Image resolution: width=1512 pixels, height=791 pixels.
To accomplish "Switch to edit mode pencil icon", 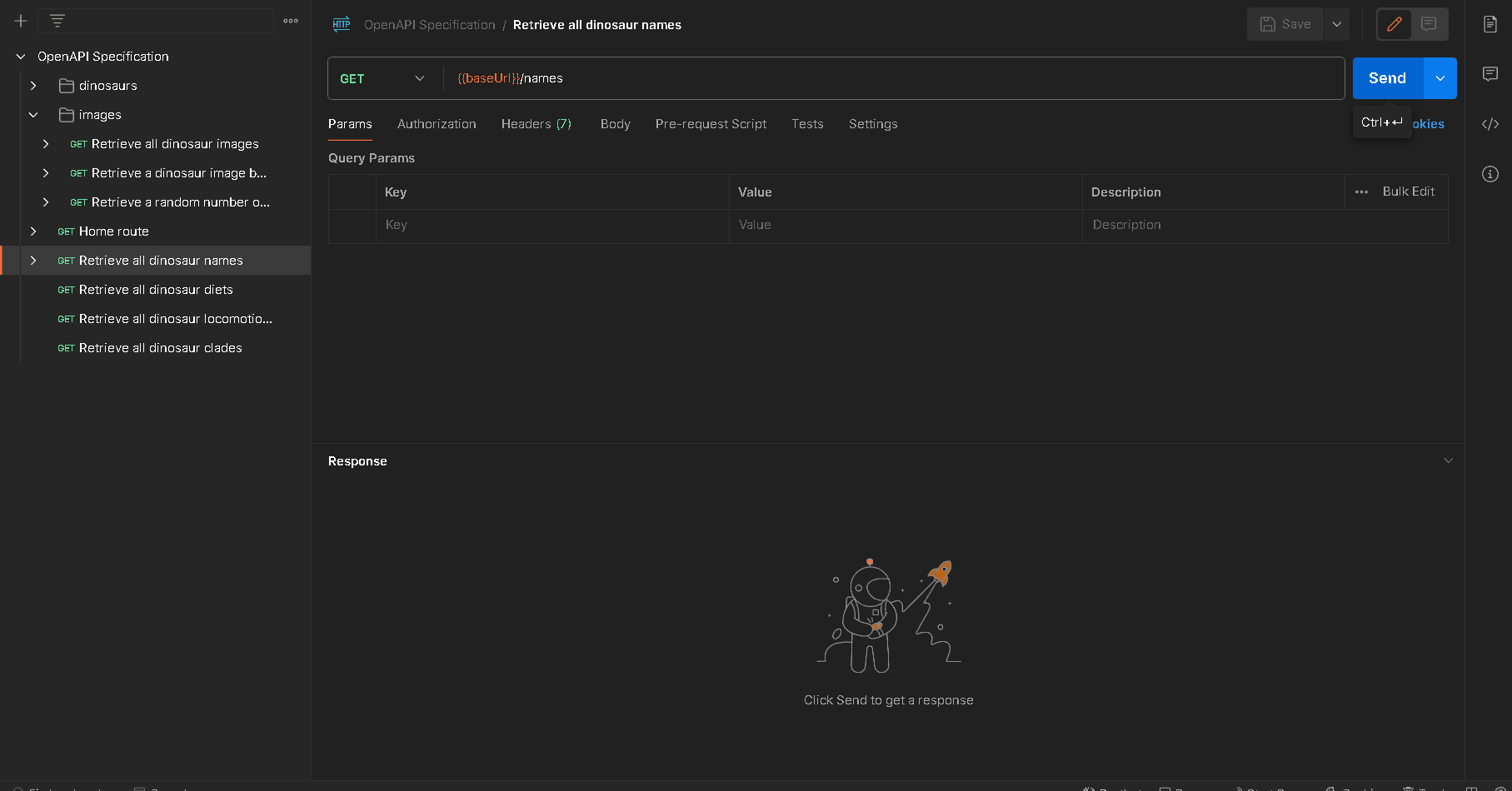I will (1394, 24).
